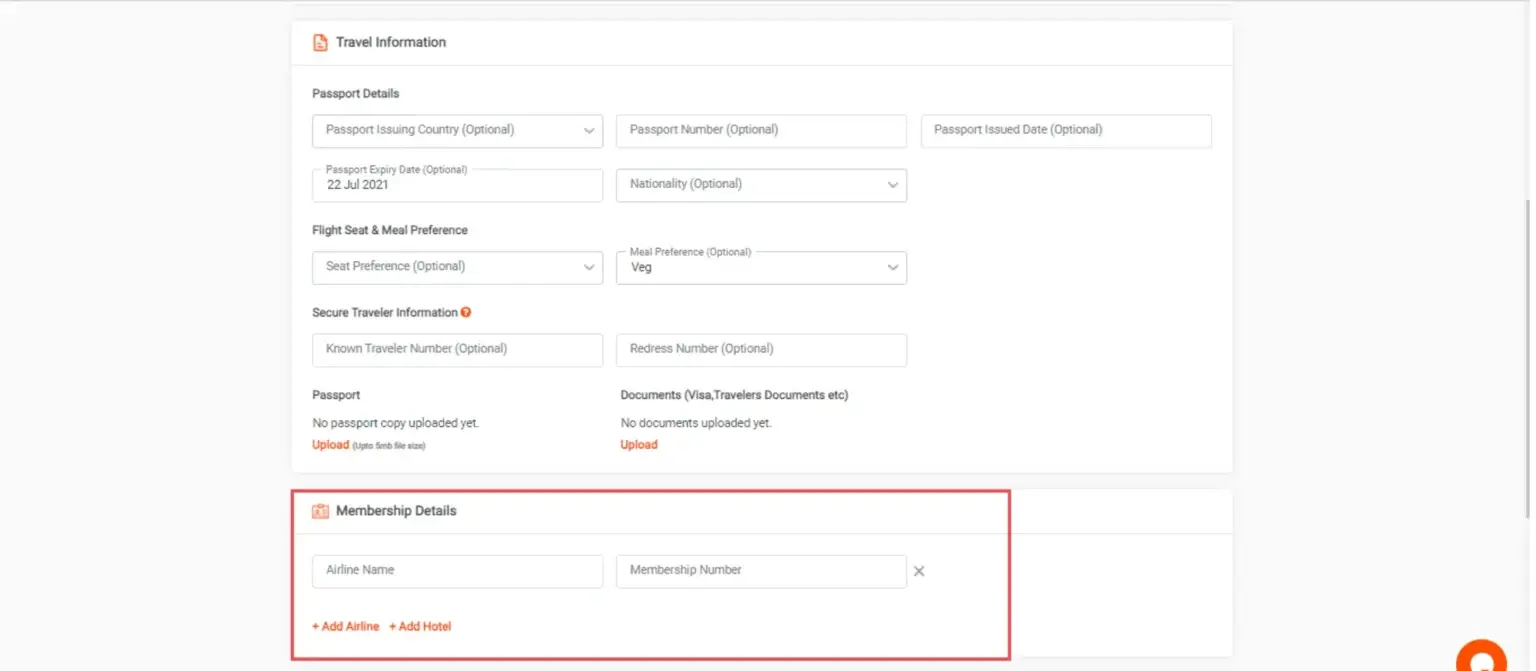
Task: Click into the Redress Number field
Action: coord(761,350)
